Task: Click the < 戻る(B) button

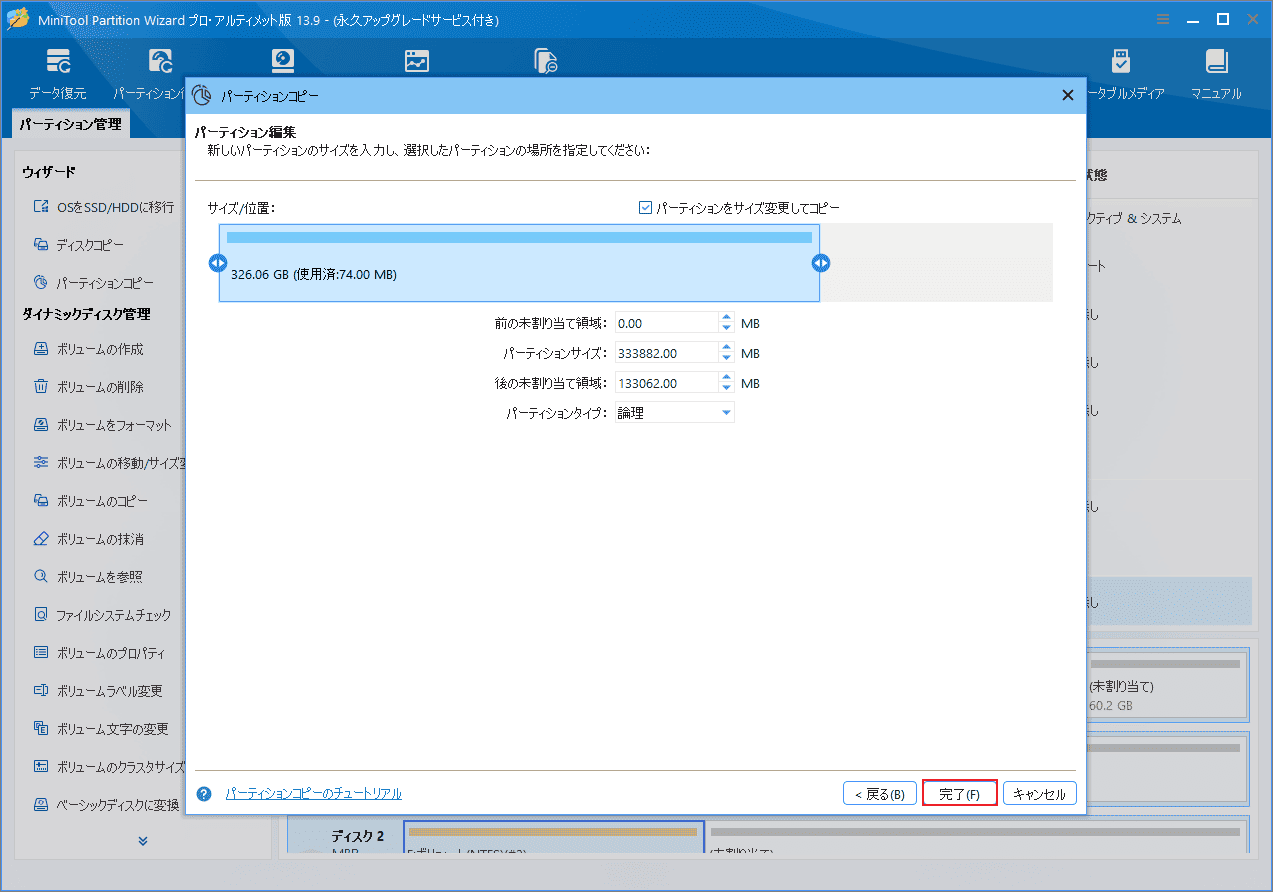Action: pos(880,794)
